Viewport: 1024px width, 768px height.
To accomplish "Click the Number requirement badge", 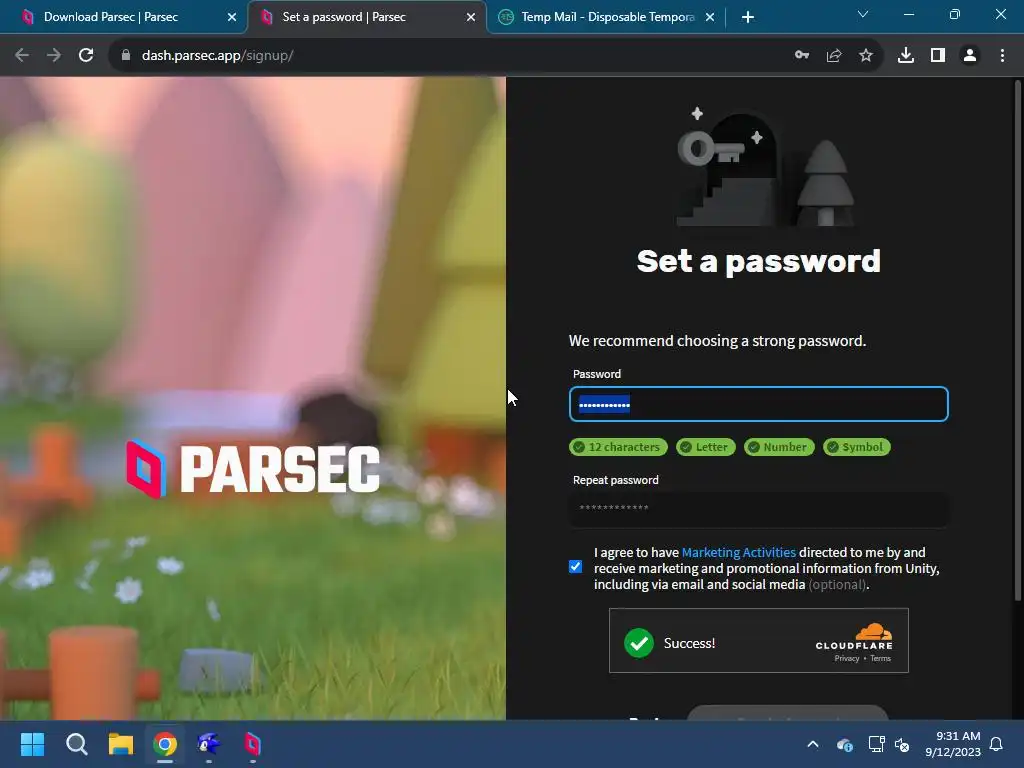I will pyautogui.click(x=778, y=447).
